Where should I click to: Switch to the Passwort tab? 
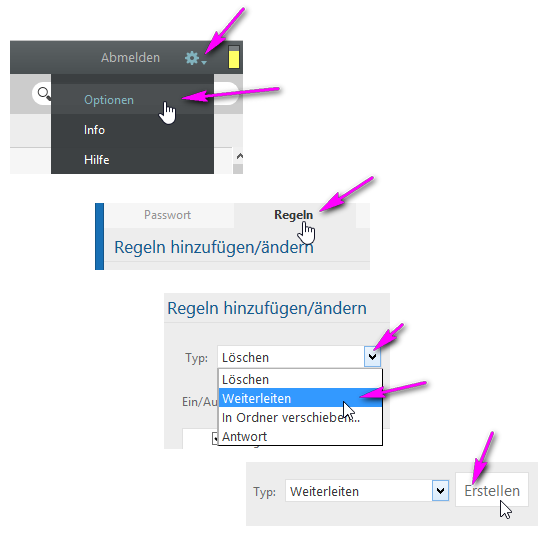[x=167, y=215]
